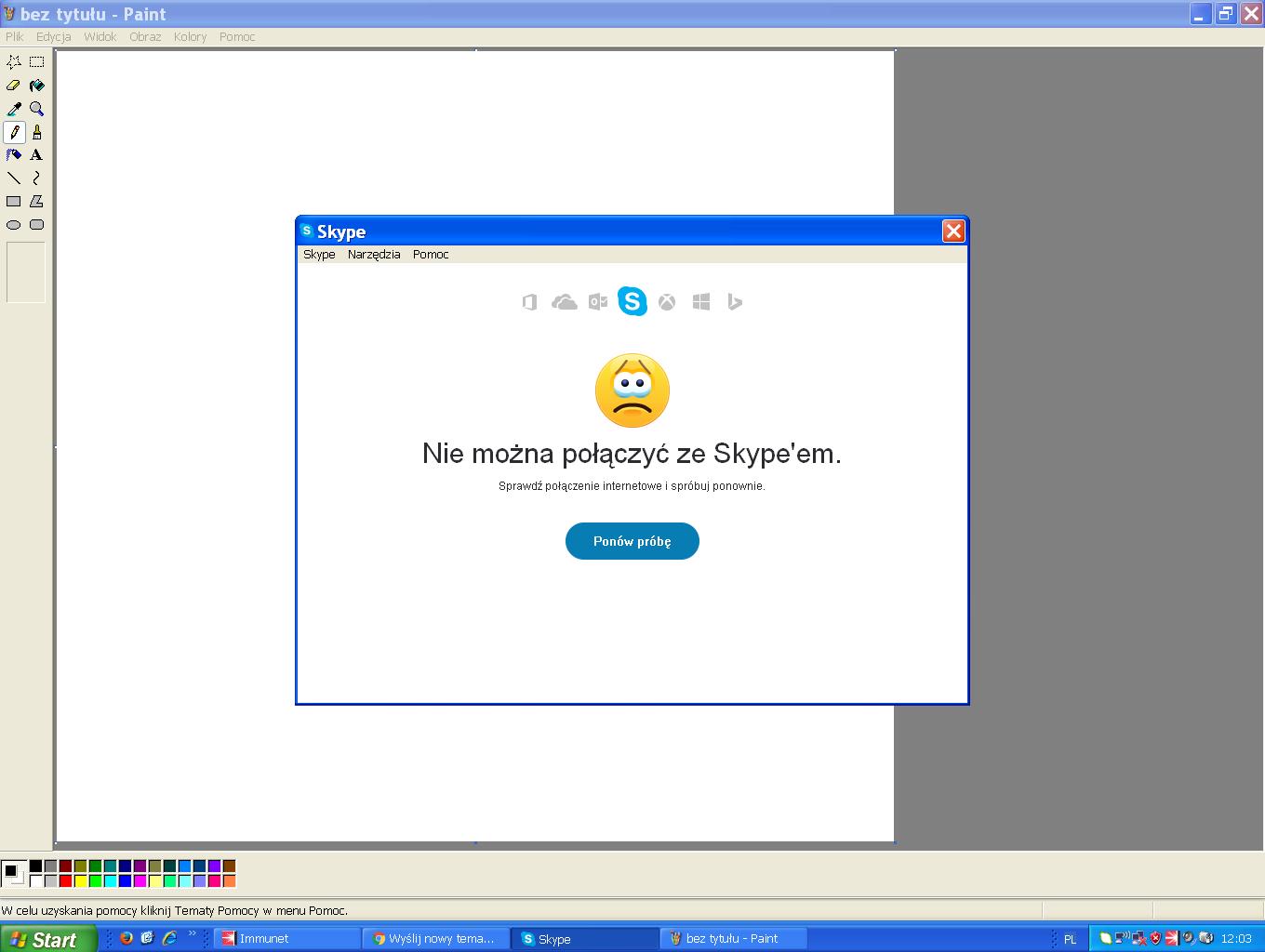Open the Narzędzia menu in Skype

click(x=374, y=255)
